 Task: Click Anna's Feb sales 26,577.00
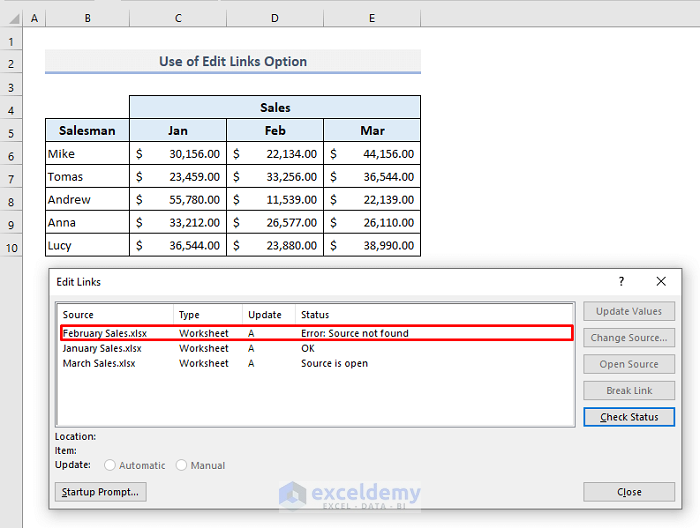[x=275, y=222]
